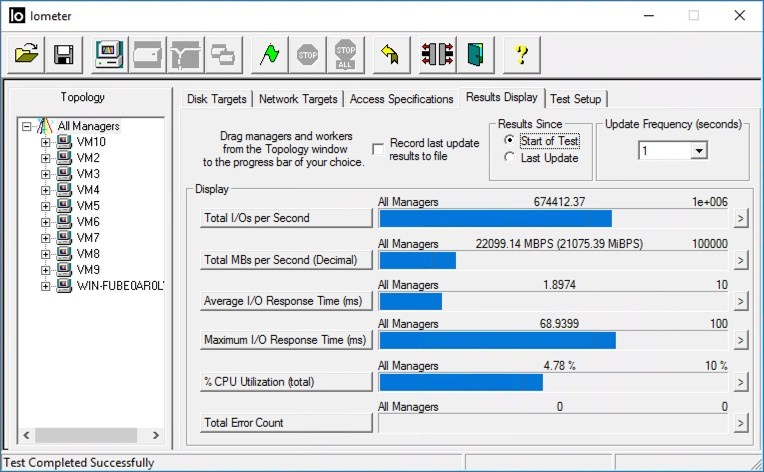Click the Iometer logo in title bar
Viewport: 764px width, 472px height.
[x=17, y=16]
